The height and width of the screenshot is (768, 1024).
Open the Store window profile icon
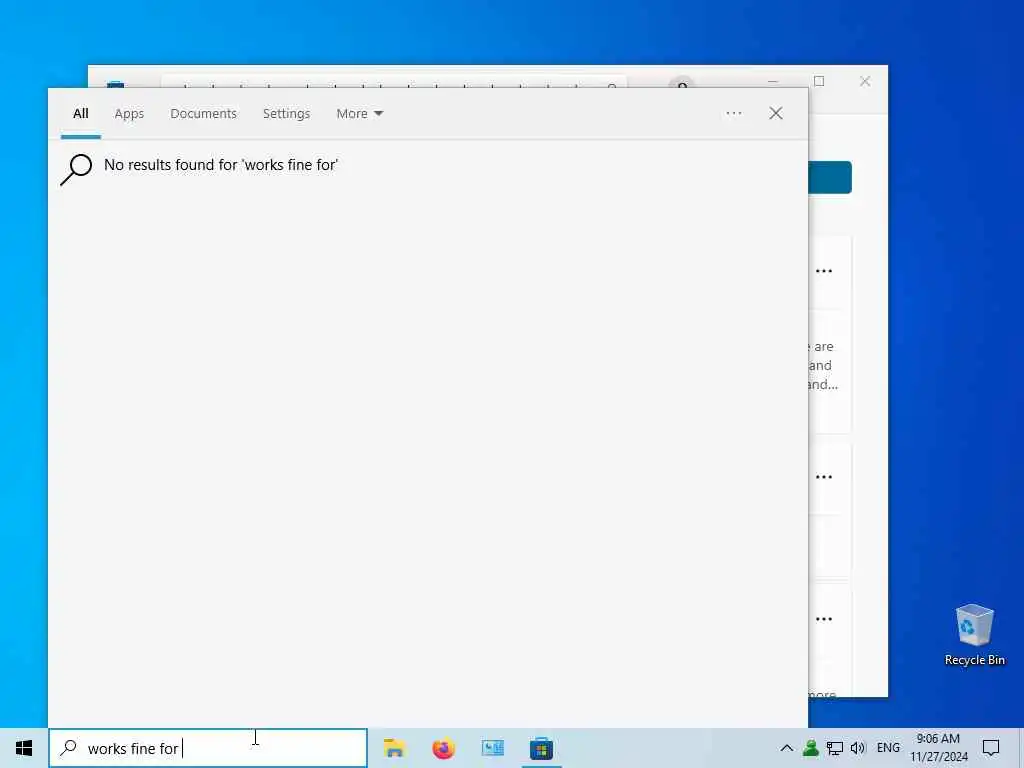tap(682, 84)
